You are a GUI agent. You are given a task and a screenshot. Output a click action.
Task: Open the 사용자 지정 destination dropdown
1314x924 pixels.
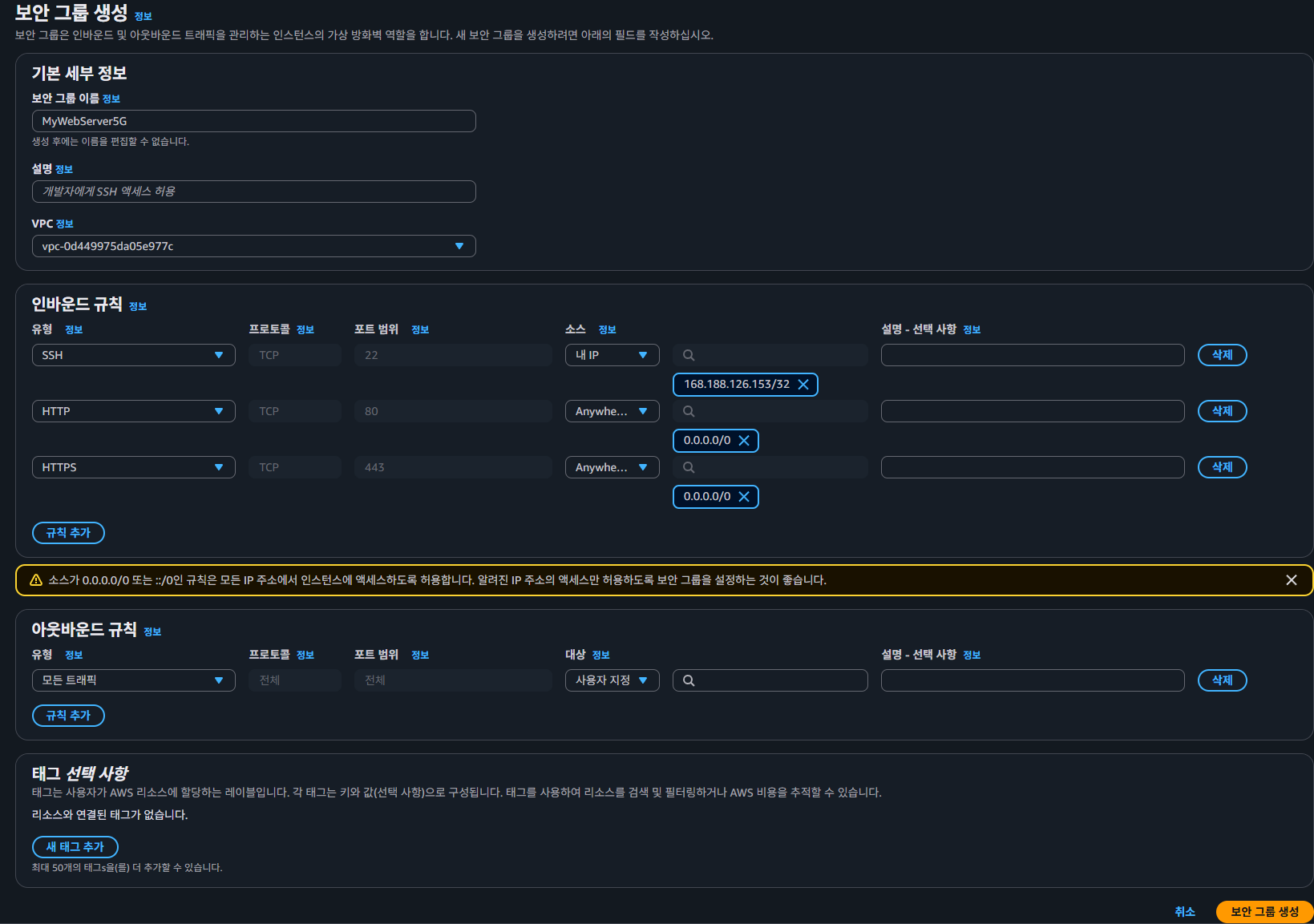coord(613,680)
